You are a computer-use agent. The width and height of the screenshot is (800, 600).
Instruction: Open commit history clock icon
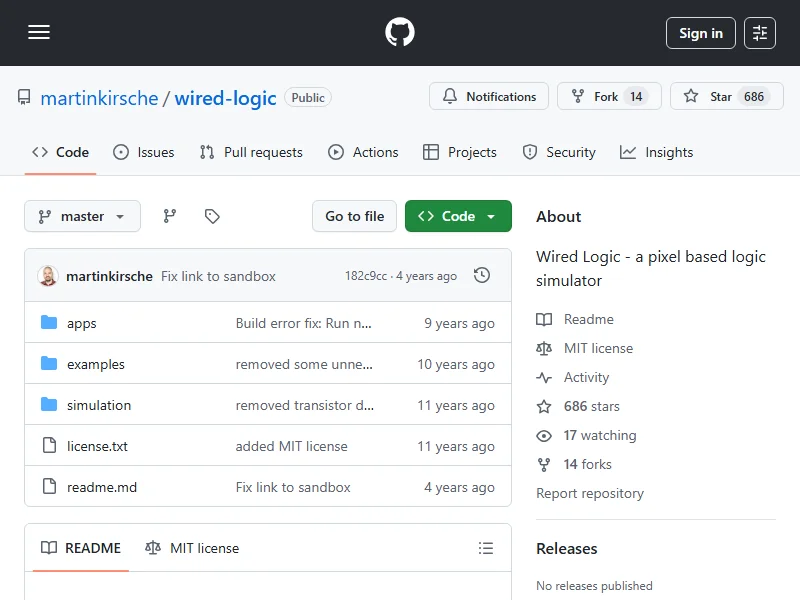482,276
